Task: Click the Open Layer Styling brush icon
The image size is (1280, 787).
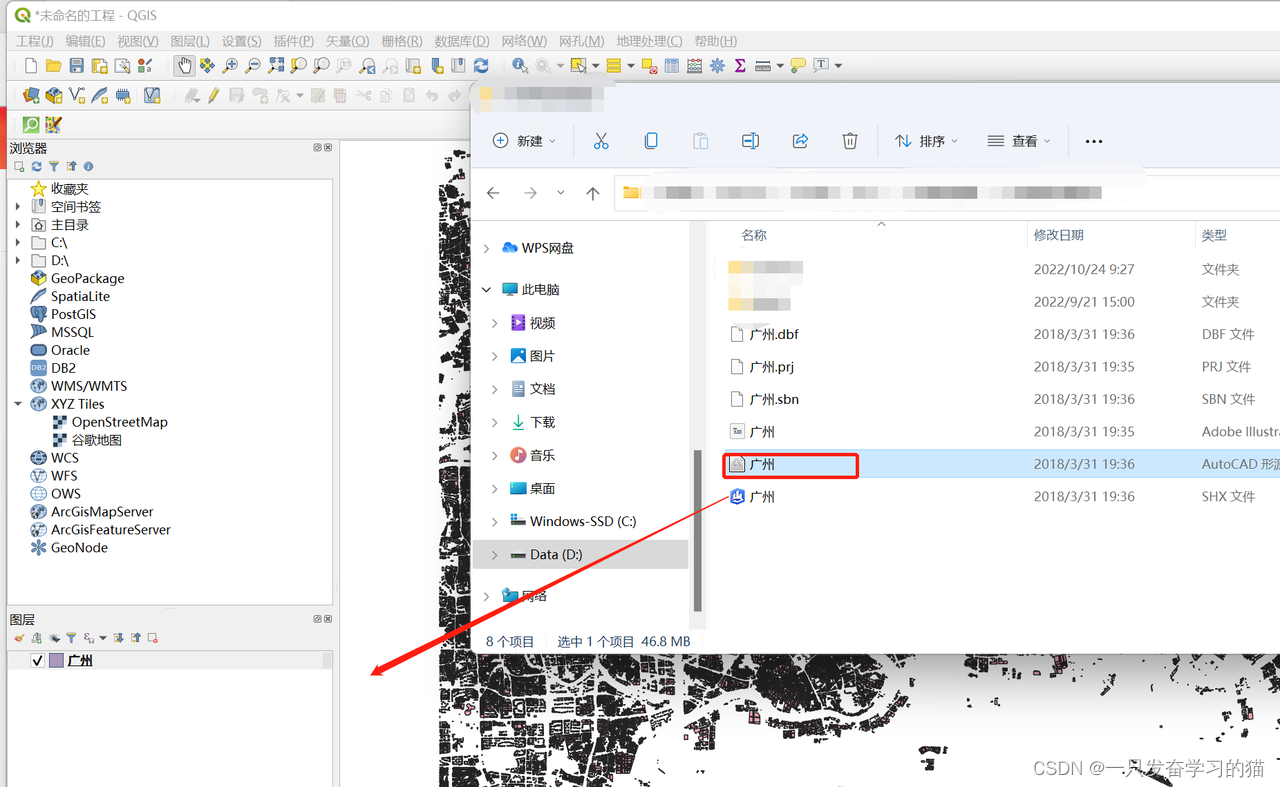Action: pos(19,638)
